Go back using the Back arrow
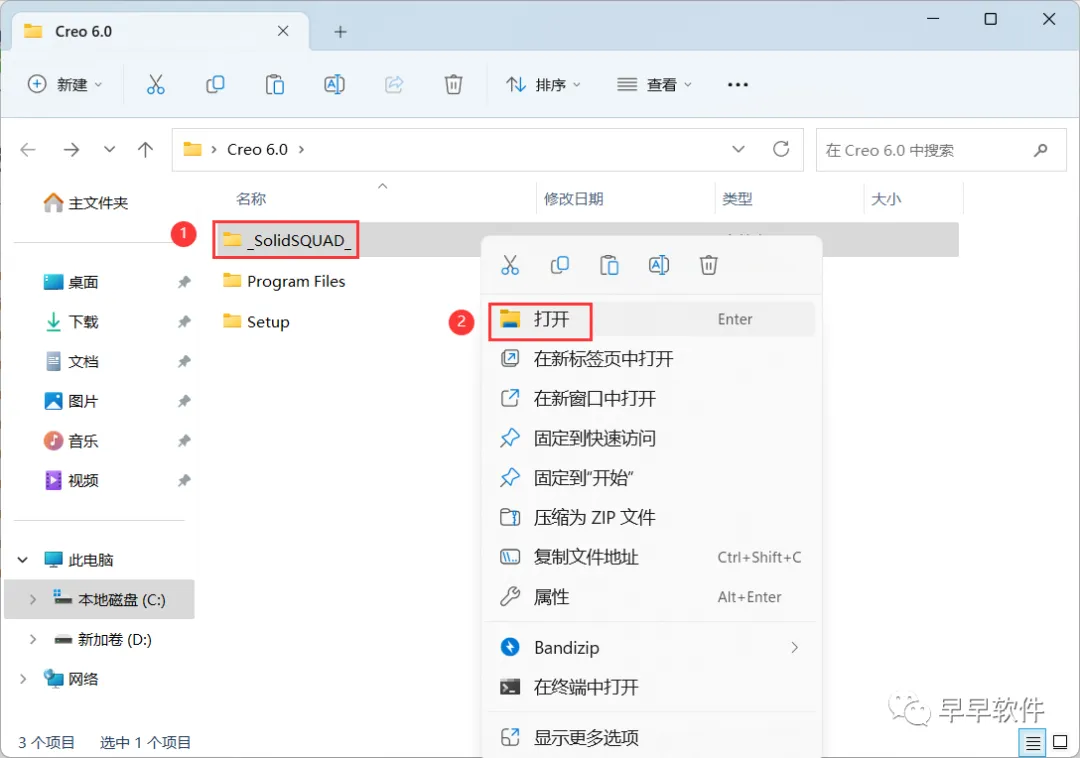1080x758 pixels. (x=28, y=149)
